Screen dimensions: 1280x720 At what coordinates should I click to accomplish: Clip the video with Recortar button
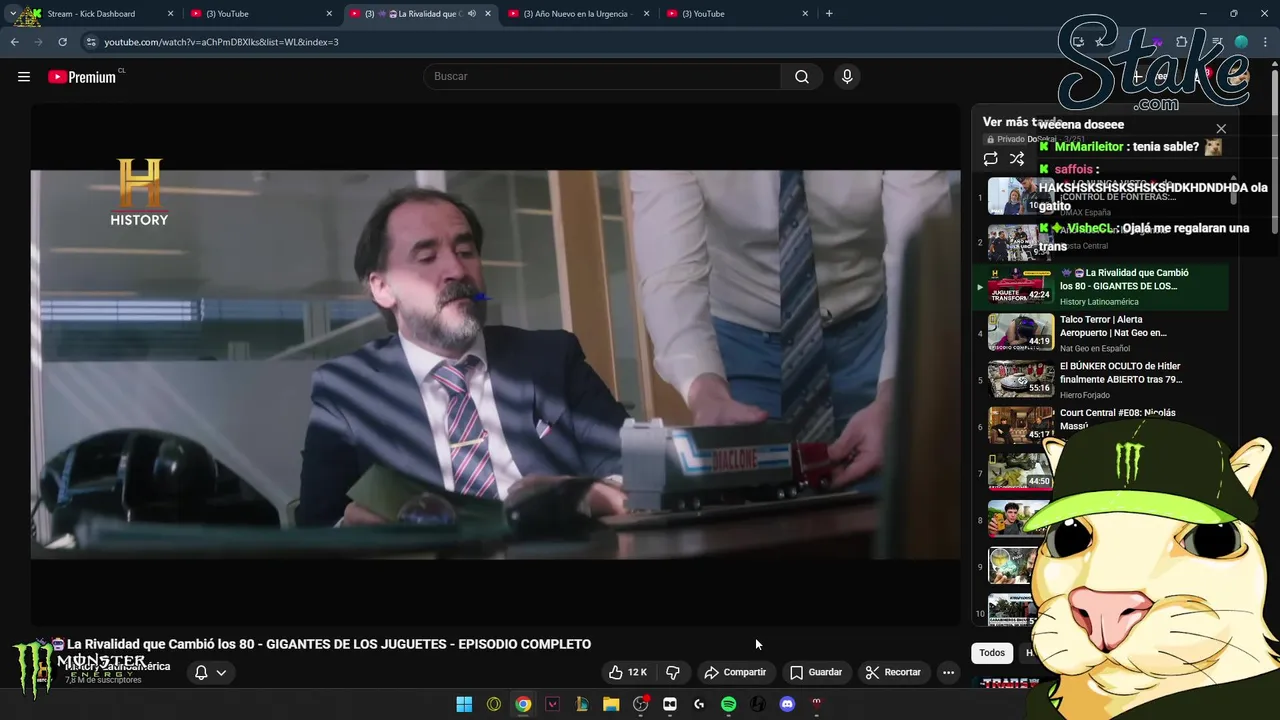(x=893, y=672)
